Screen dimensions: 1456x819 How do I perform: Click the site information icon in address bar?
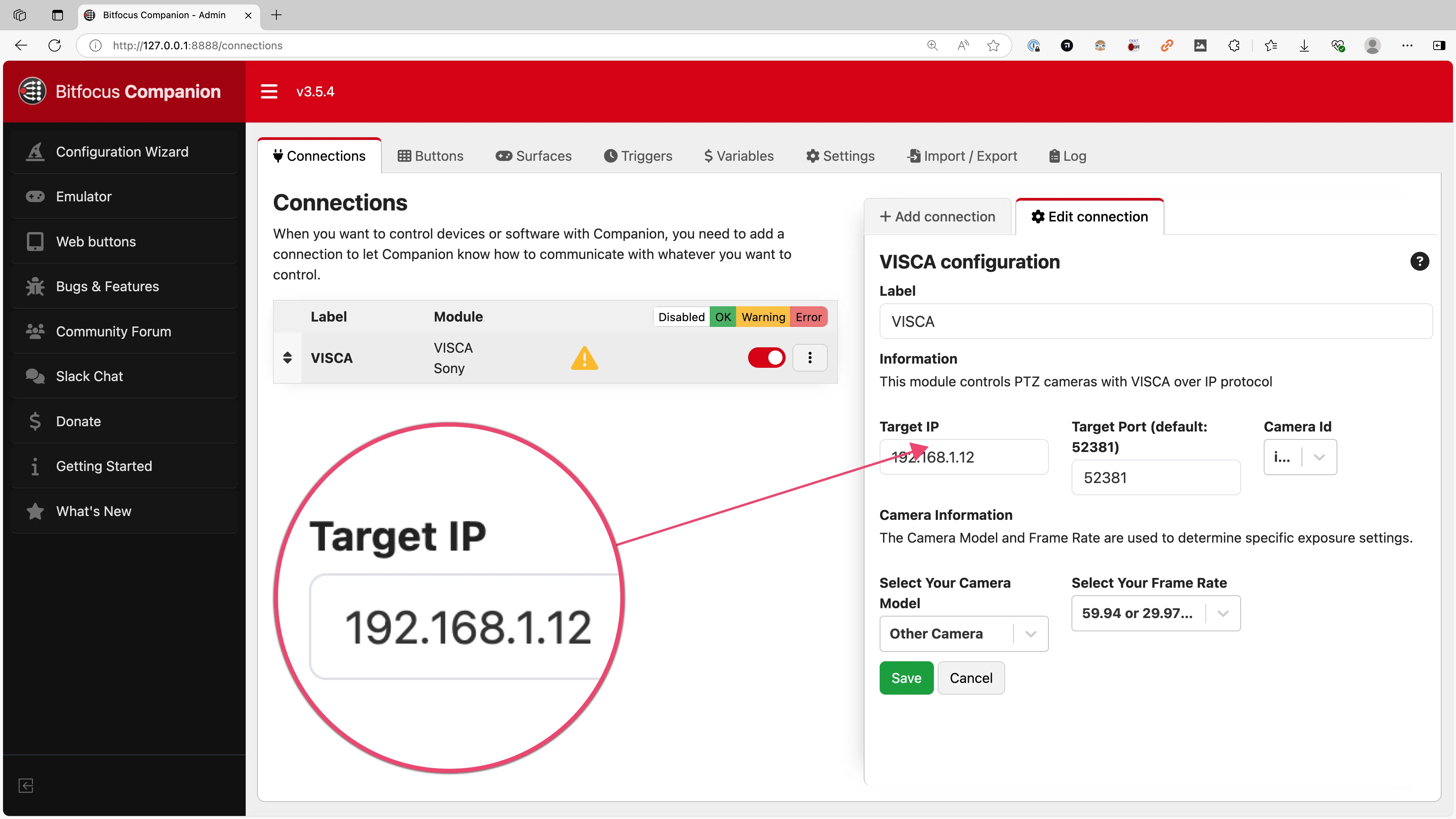click(96, 45)
